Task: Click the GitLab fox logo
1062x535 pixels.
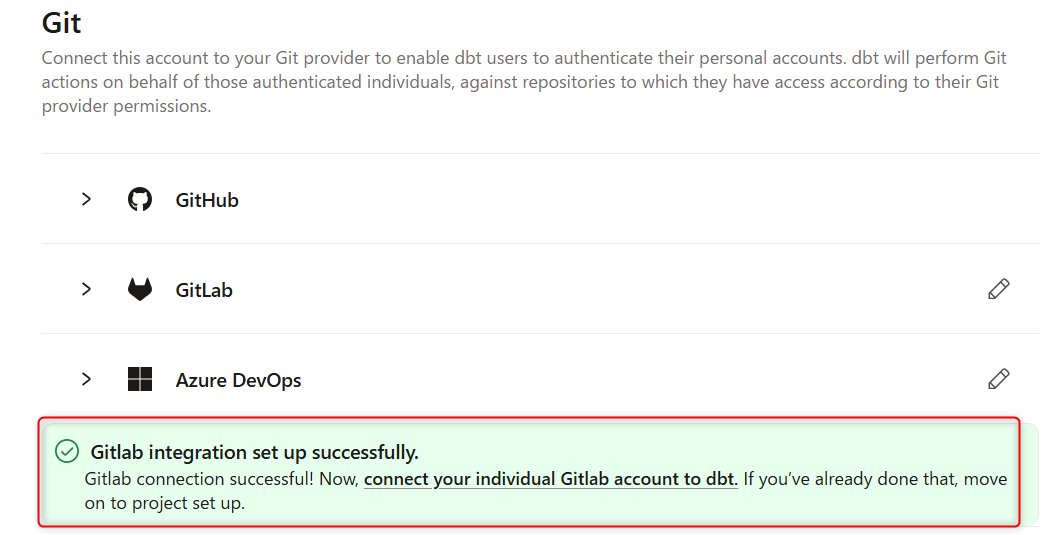Action: pyautogui.click(x=140, y=289)
